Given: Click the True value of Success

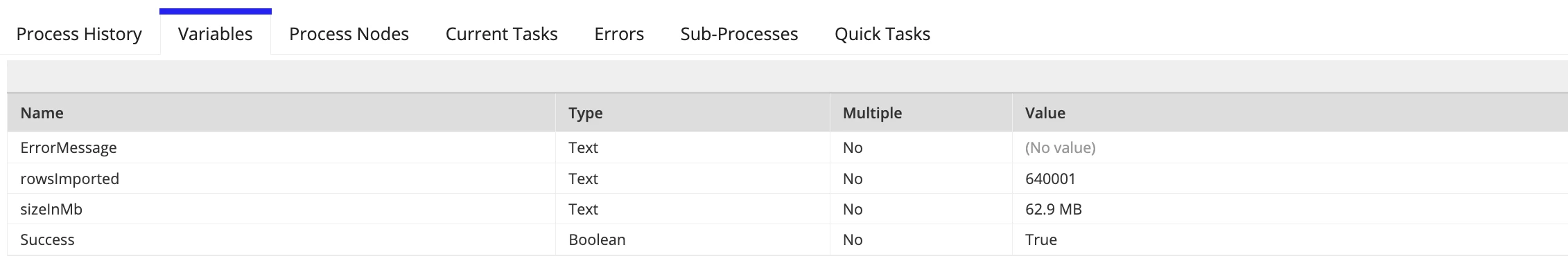Looking at the screenshot, I should point(1041,239).
